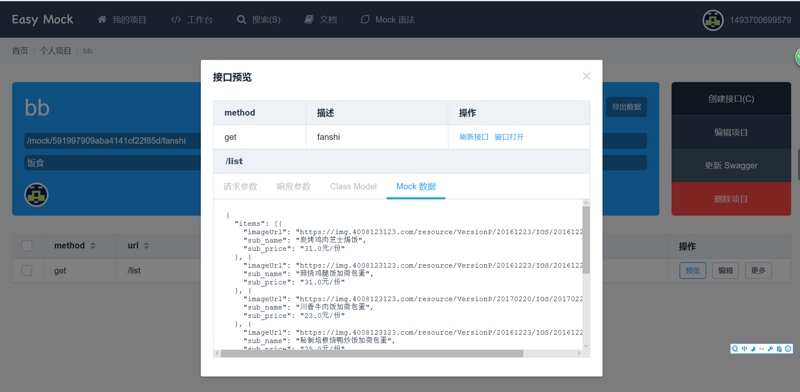Open 搜索(S) in the navigation bar
800x392 pixels.
[259, 20]
